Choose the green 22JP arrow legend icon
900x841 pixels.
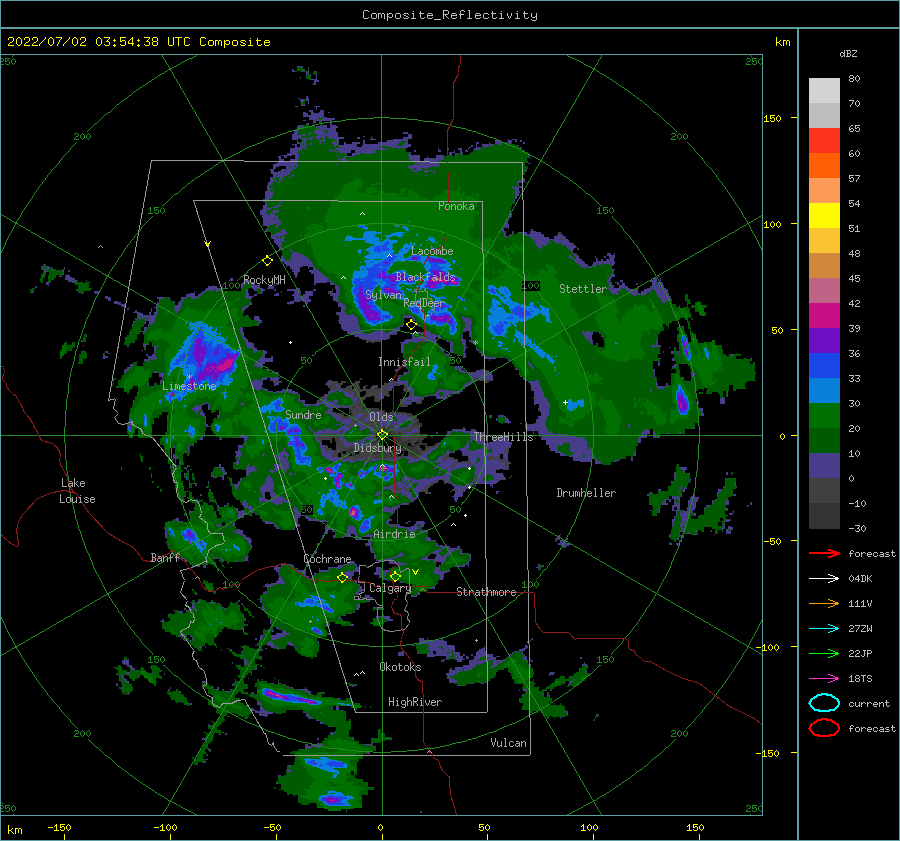824,653
